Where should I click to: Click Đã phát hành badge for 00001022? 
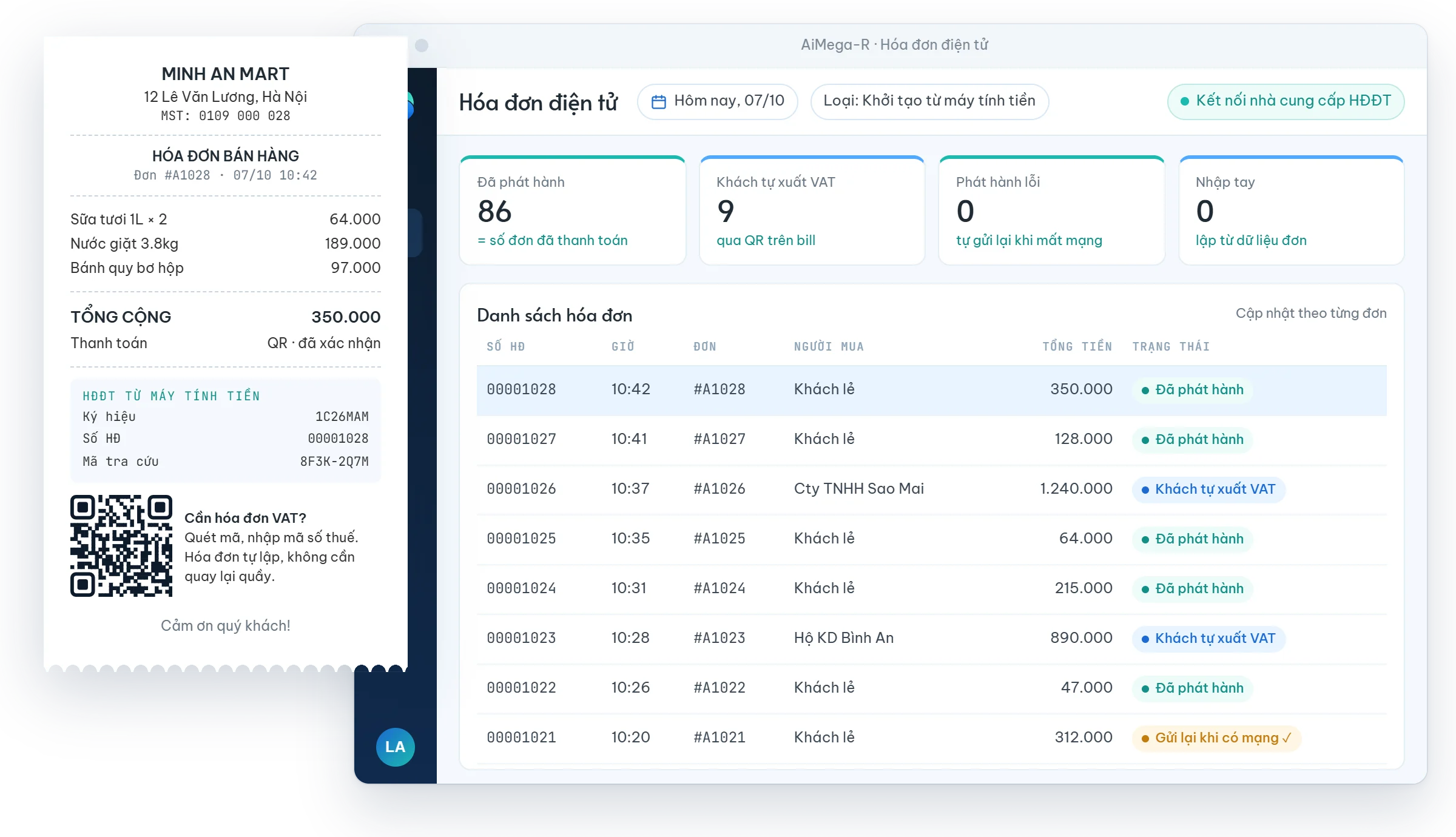pyautogui.click(x=1192, y=688)
